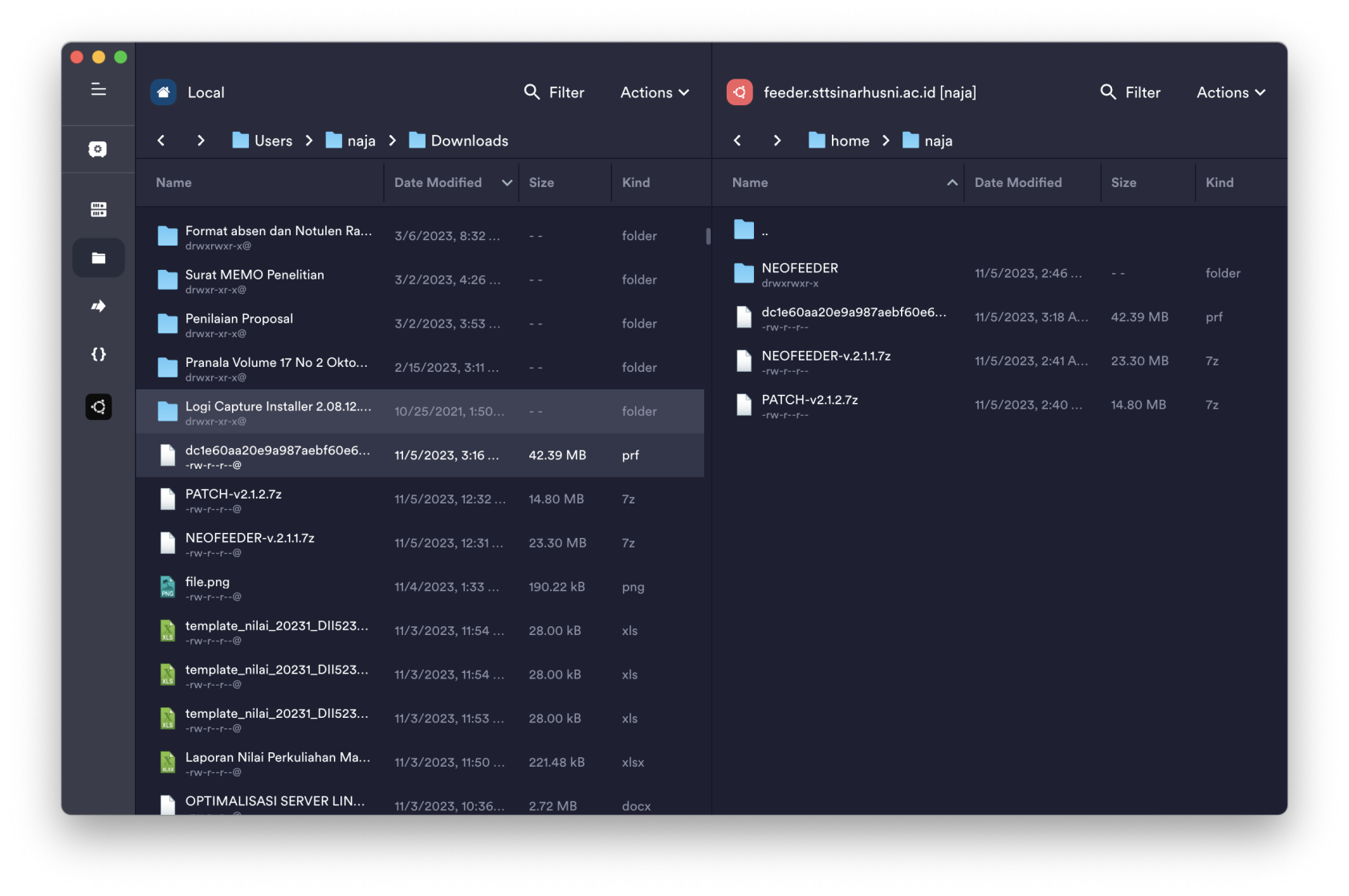Click chevron after home in remote breadcrumb
Screen dimensions: 1349x896
pos(886,141)
